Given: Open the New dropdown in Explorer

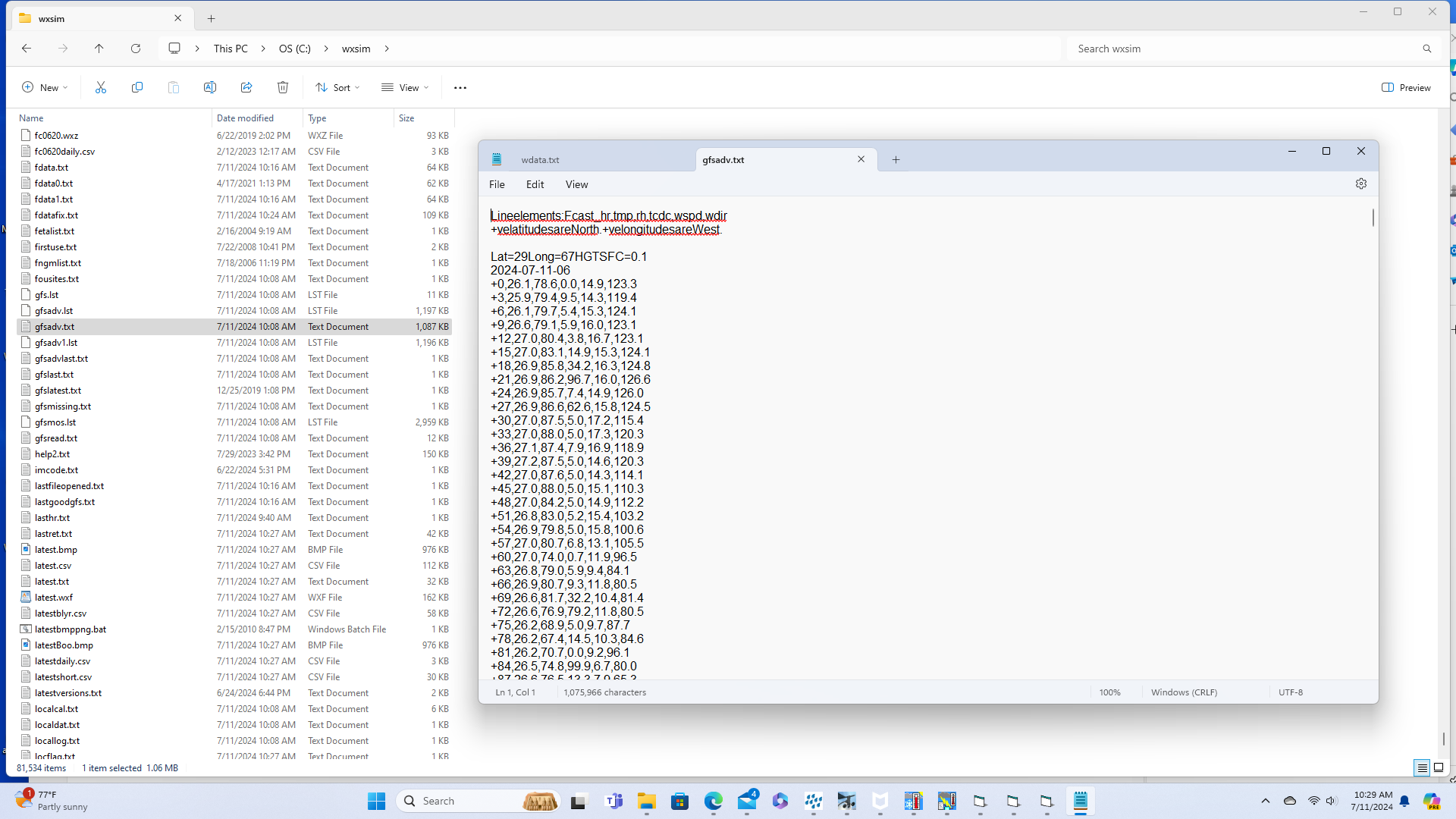Looking at the screenshot, I should (45, 87).
